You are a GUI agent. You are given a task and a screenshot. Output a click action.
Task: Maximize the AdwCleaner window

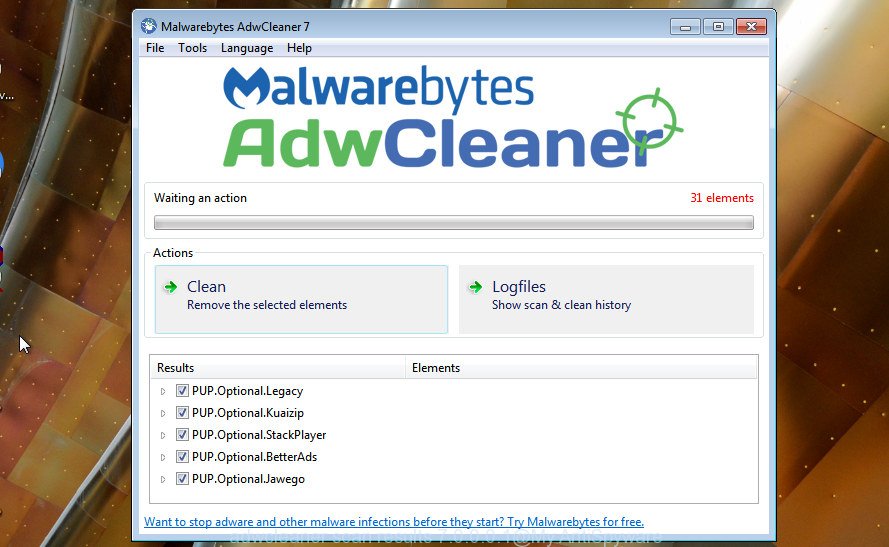tap(718, 27)
